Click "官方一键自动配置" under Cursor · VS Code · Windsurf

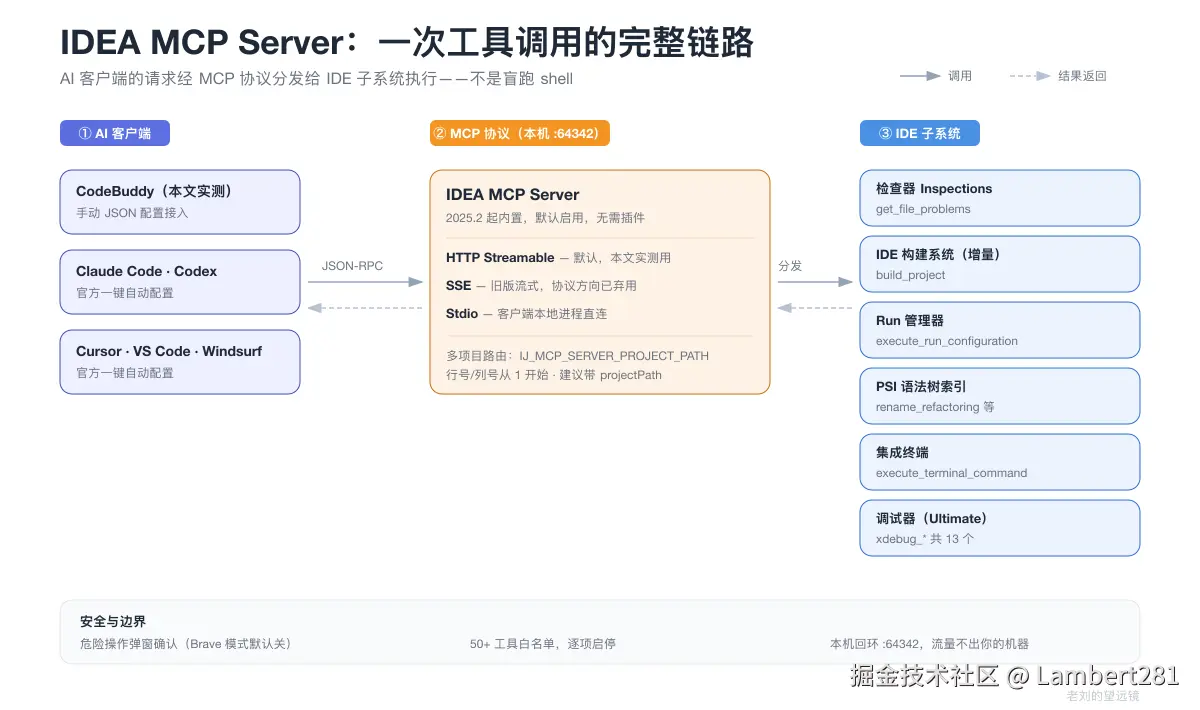[125, 373]
